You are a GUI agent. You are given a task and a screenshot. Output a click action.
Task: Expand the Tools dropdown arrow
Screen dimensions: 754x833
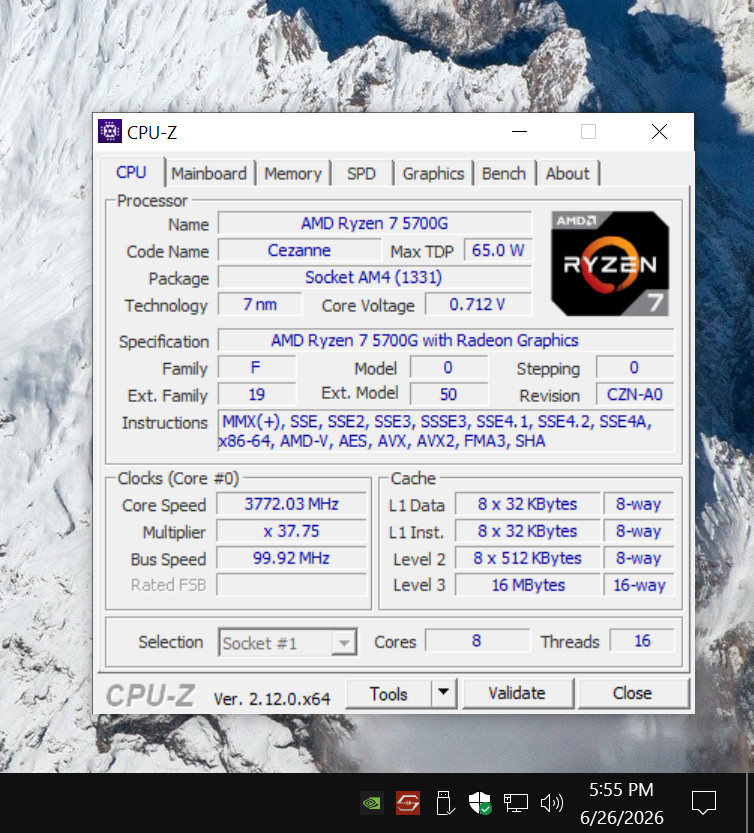click(444, 694)
